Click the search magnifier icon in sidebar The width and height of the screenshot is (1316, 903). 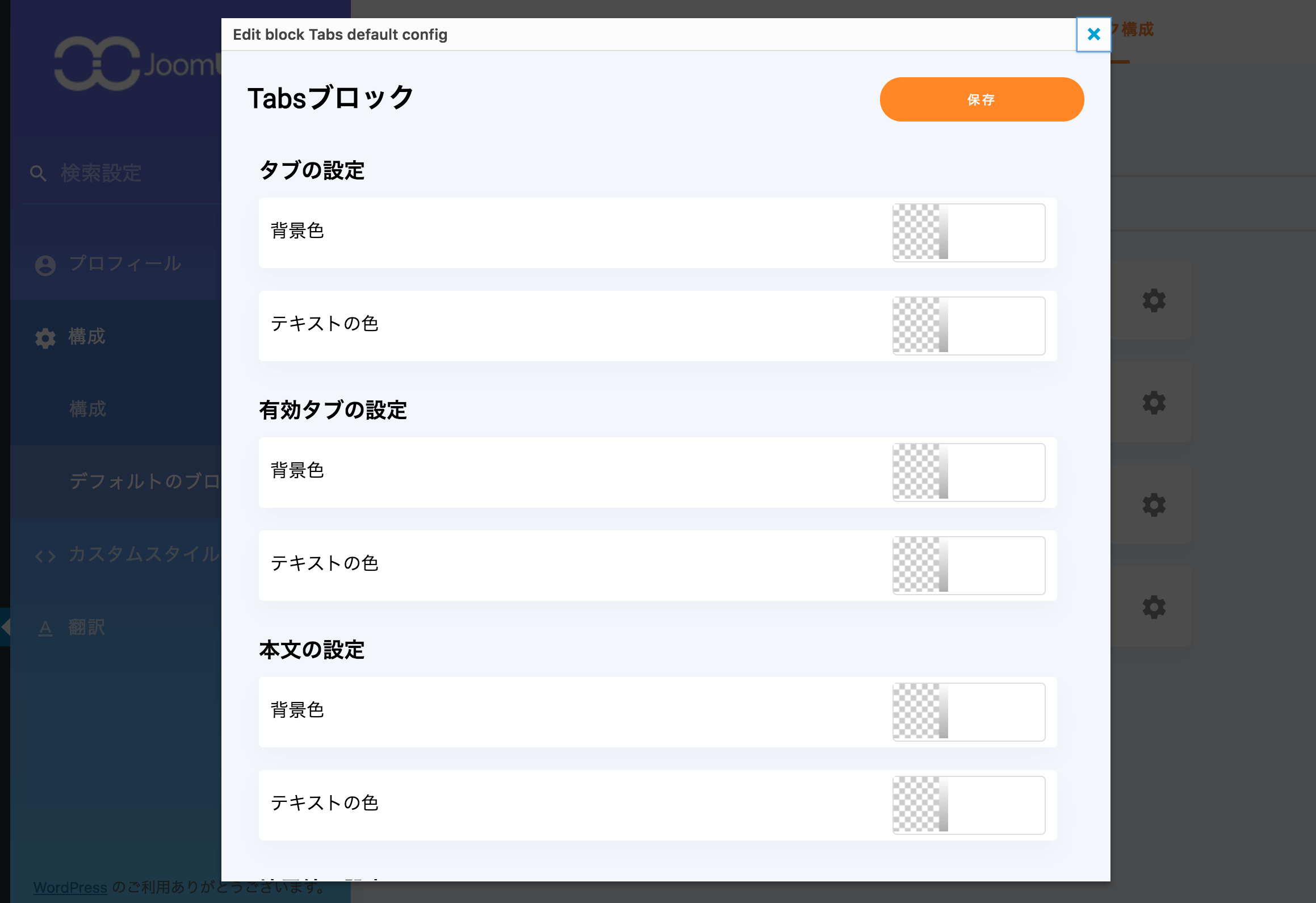pos(38,173)
